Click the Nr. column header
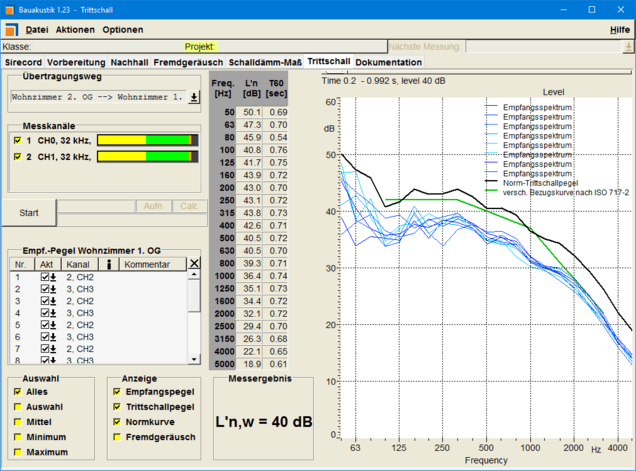 pos(21,264)
